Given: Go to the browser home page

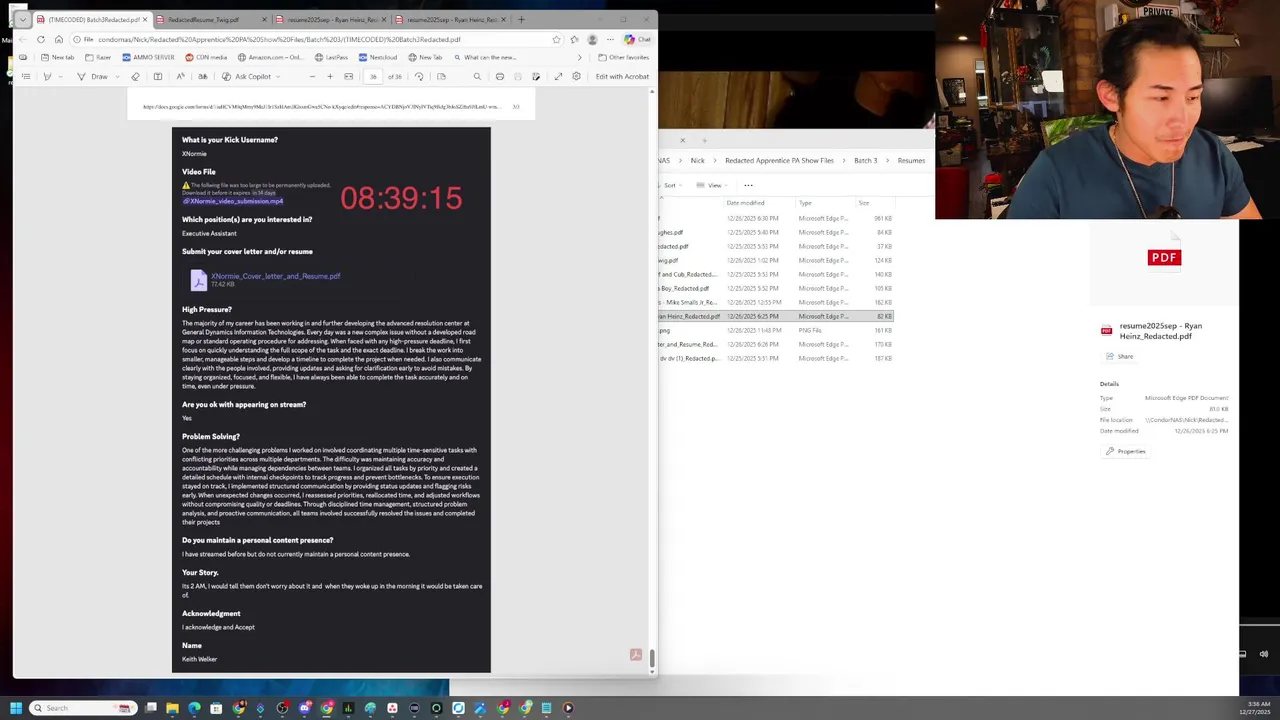Looking at the screenshot, I should 59,39.
